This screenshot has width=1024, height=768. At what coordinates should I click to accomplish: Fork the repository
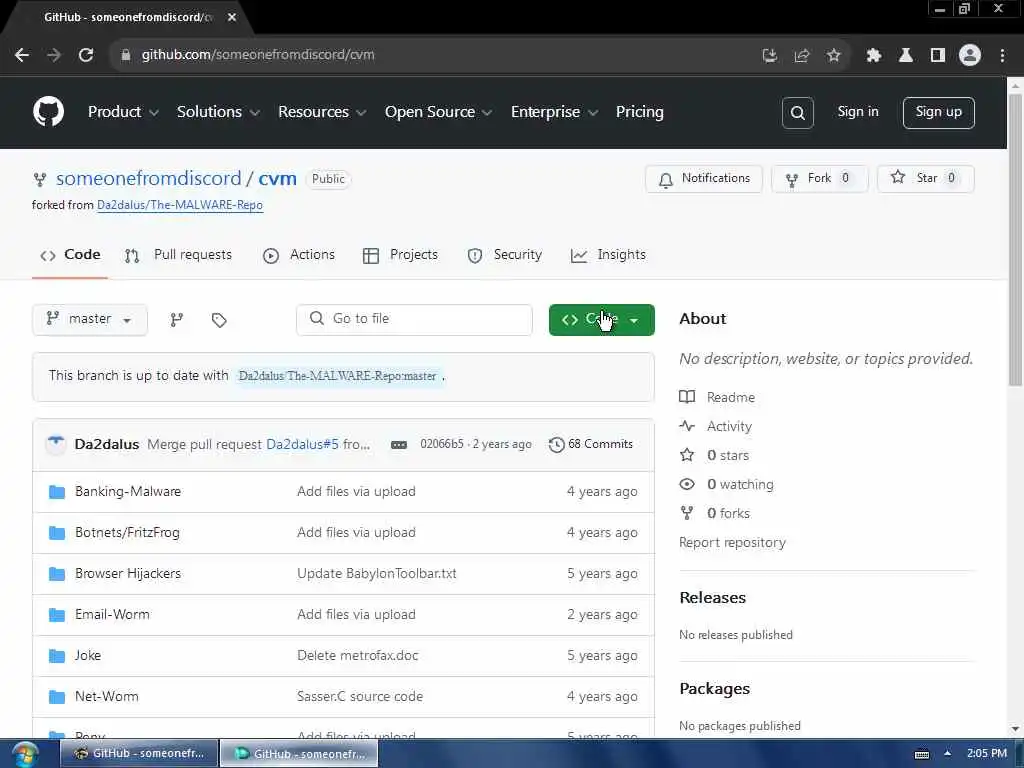[x=819, y=178]
